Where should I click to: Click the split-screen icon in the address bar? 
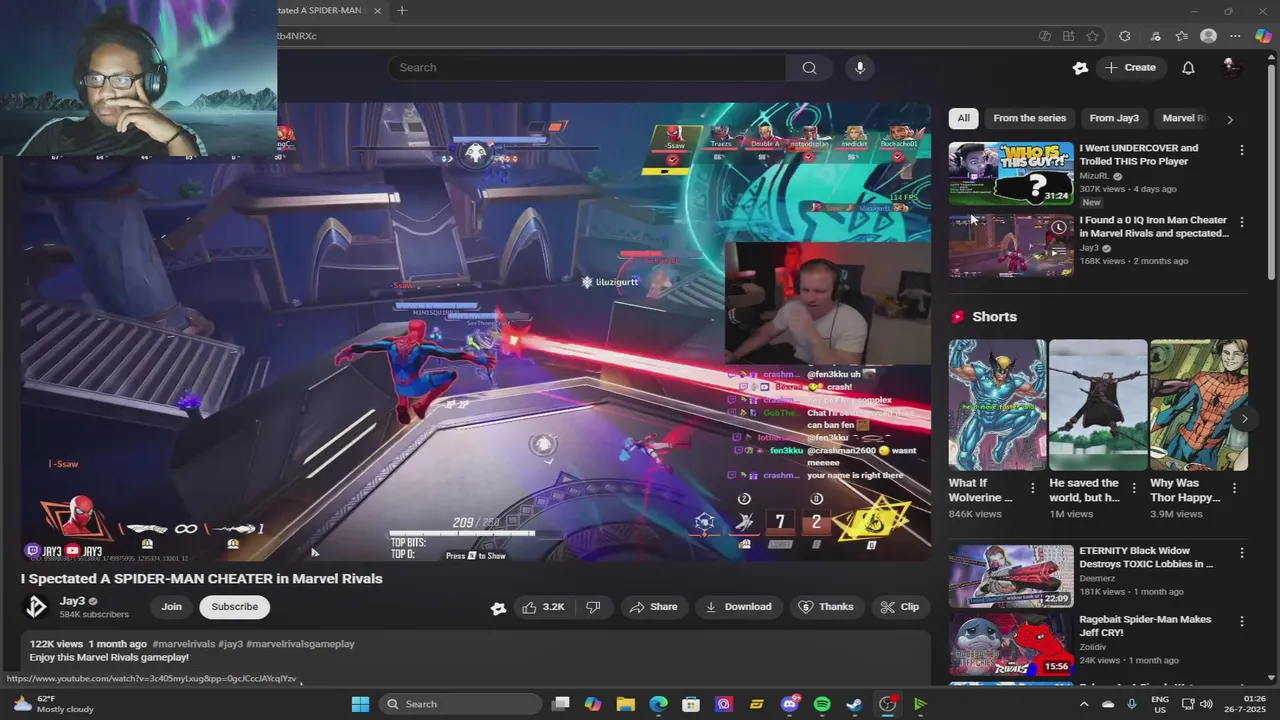1069,36
